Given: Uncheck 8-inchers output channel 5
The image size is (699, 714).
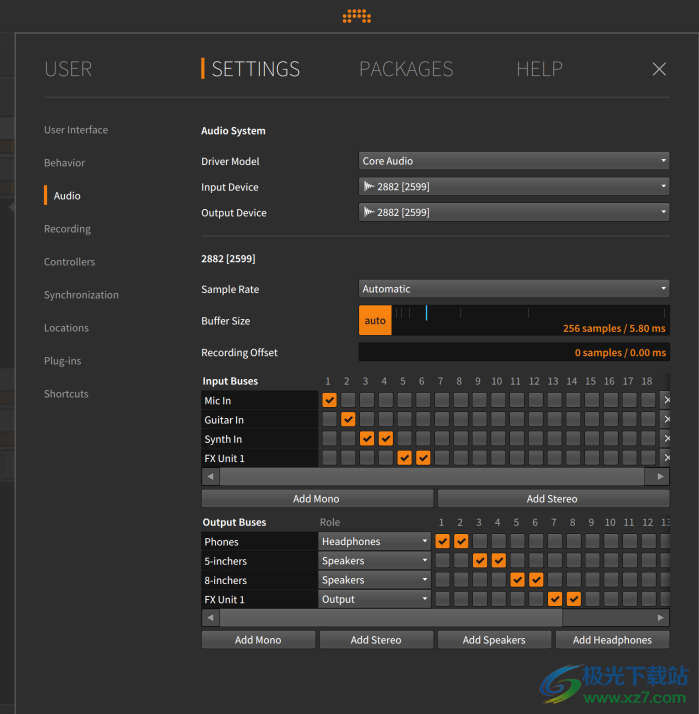Looking at the screenshot, I should tap(517, 580).
